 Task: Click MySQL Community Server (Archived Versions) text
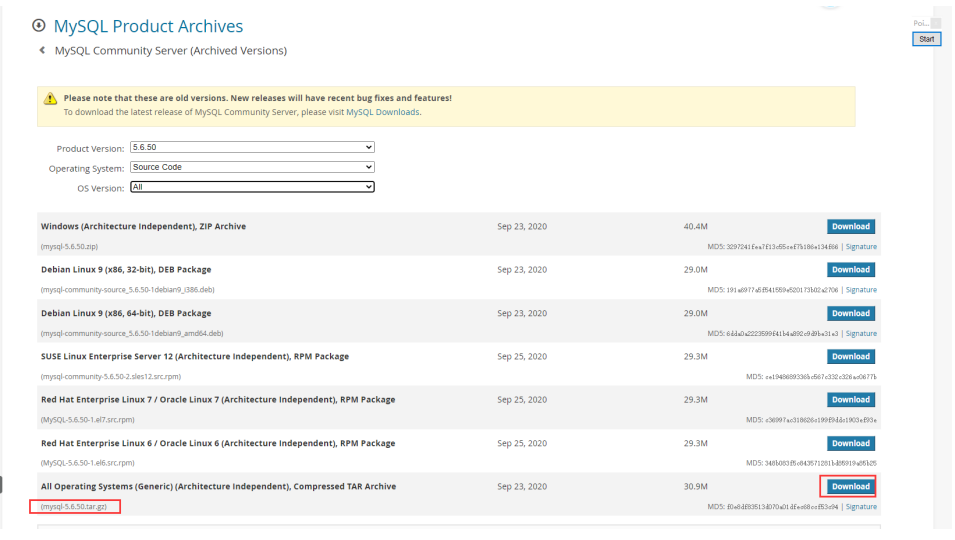[x=171, y=51]
